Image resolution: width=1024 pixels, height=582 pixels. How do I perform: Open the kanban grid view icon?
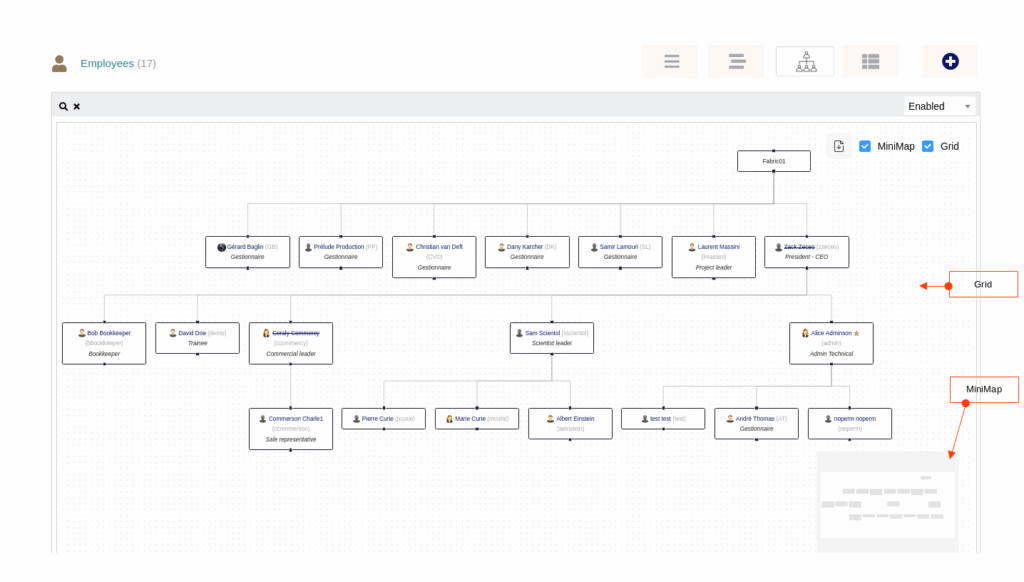[x=870, y=61]
